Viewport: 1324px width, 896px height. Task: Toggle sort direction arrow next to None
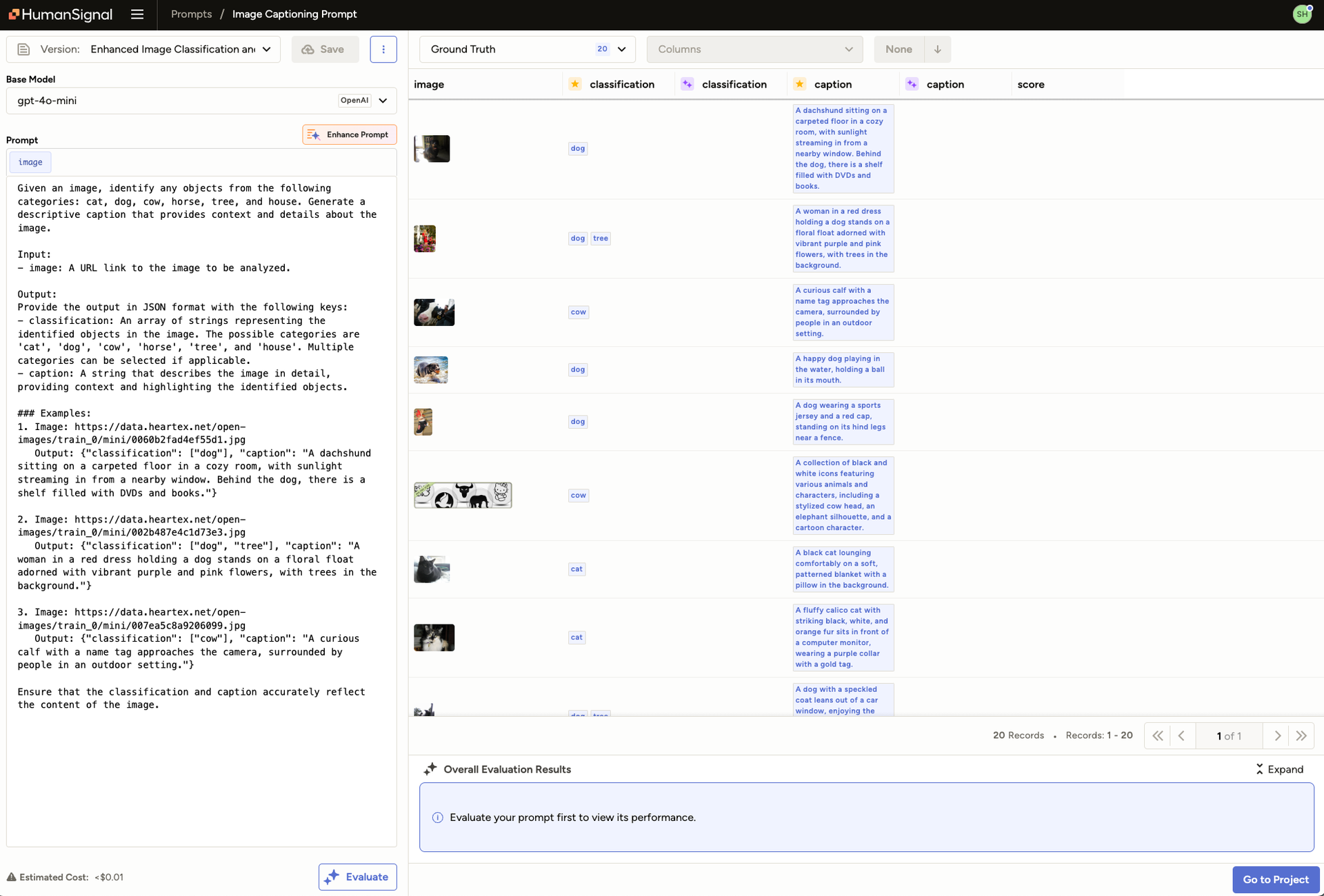pyautogui.click(x=937, y=50)
